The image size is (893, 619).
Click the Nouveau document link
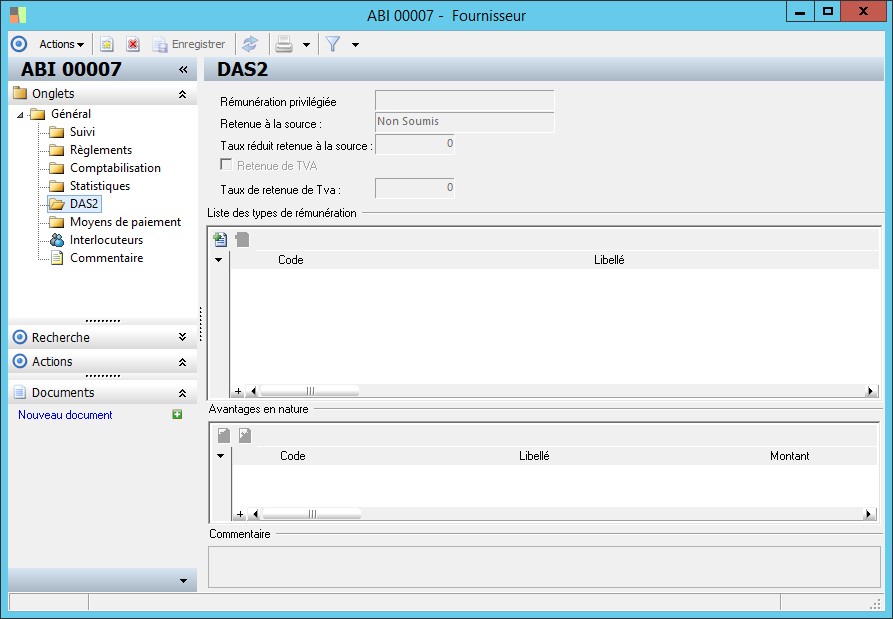coord(65,415)
